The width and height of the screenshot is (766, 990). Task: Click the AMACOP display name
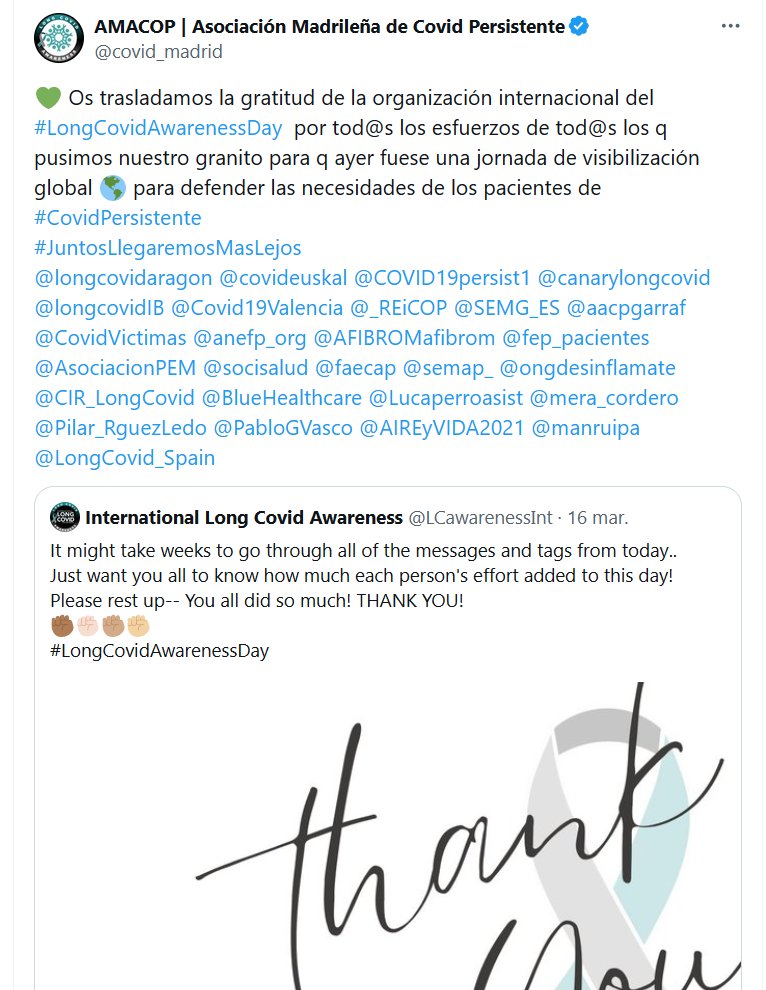tap(329, 27)
